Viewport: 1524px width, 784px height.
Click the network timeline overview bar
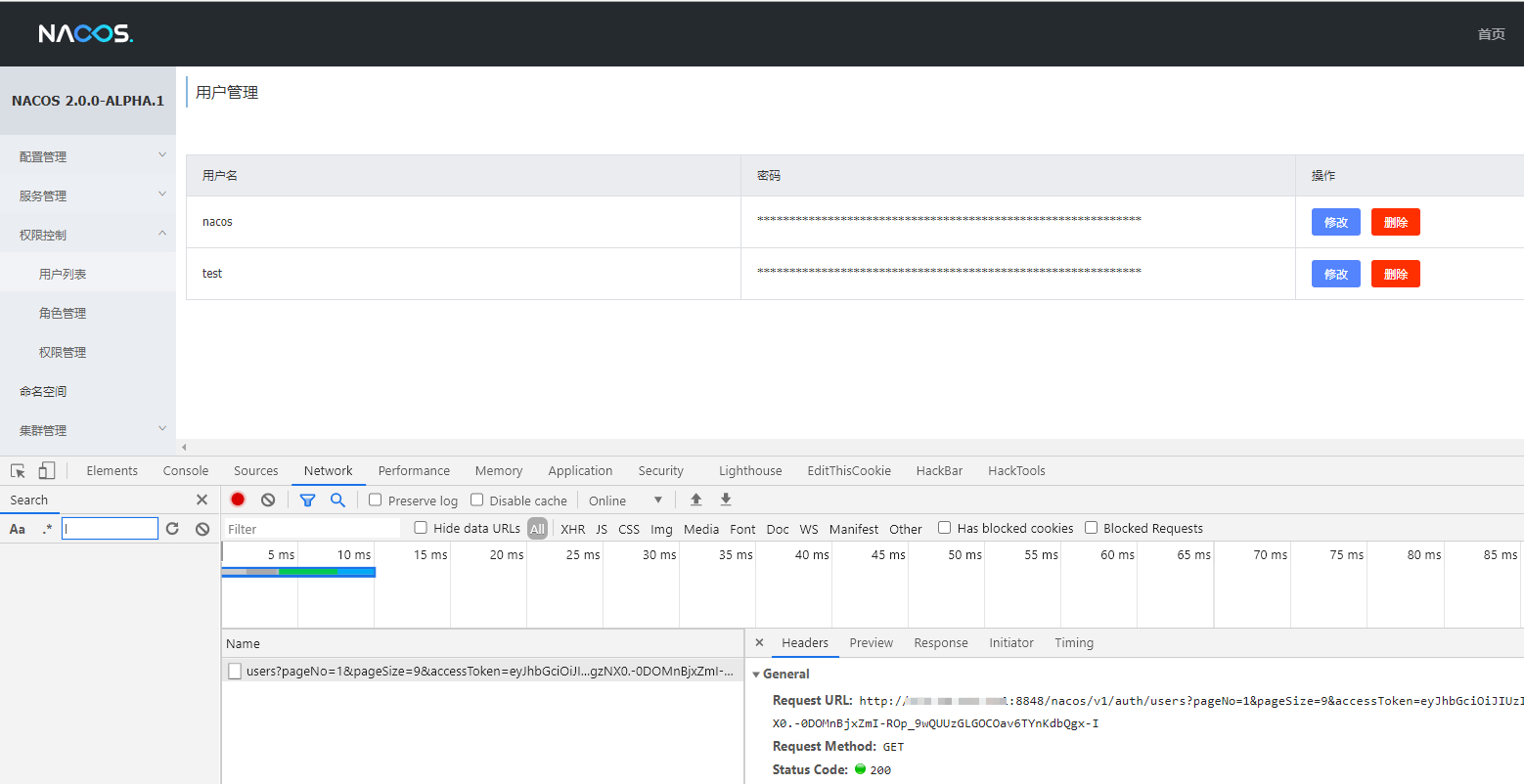[x=298, y=572]
